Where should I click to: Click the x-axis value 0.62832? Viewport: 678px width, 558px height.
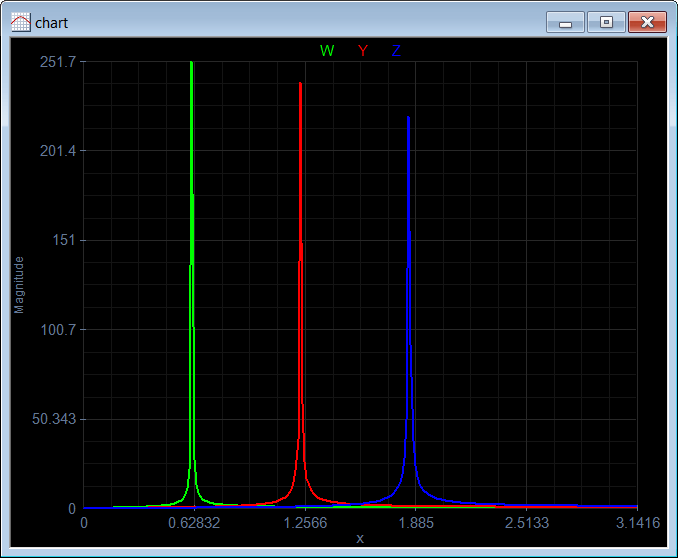point(194,523)
